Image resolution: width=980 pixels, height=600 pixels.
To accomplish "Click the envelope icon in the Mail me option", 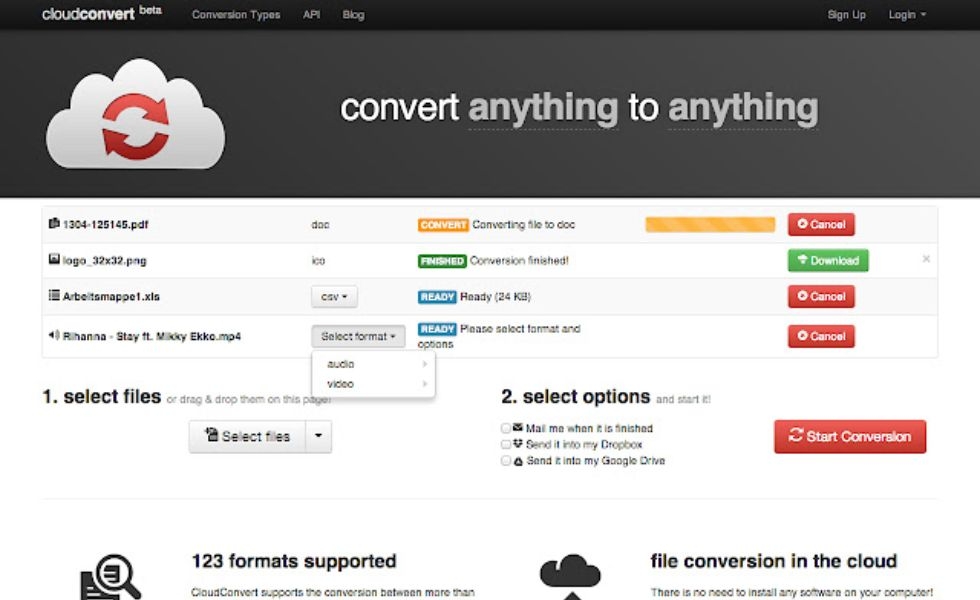I will click(x=517, y=428).
